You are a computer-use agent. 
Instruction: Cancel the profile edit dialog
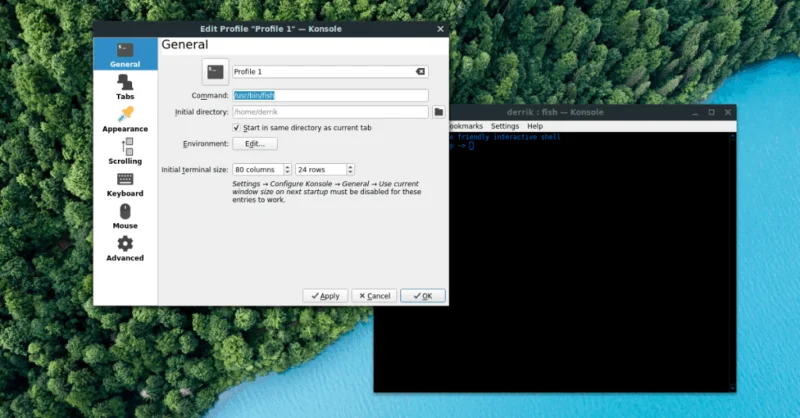pyautogui.click(x=374, y=296)
